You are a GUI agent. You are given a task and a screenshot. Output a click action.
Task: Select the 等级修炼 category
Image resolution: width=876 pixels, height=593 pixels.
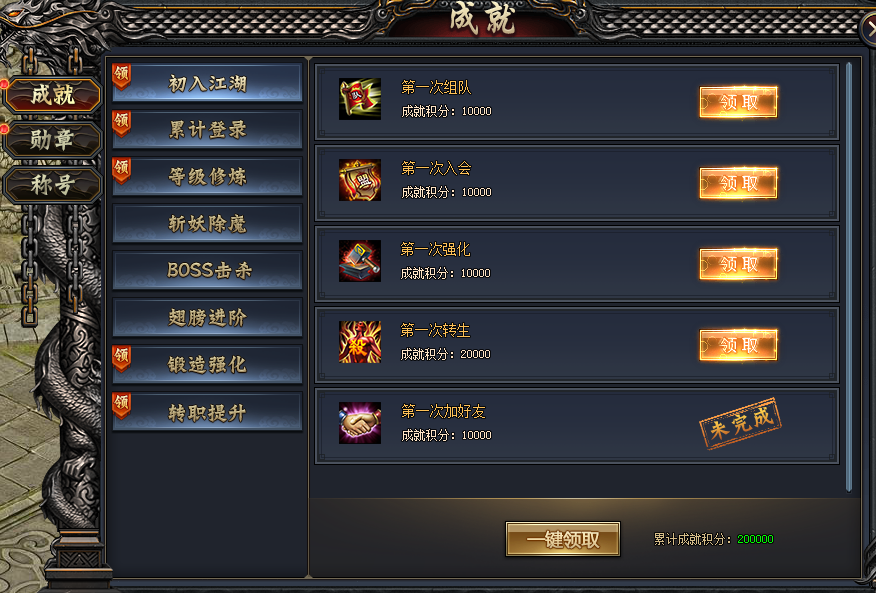[207, 177]
